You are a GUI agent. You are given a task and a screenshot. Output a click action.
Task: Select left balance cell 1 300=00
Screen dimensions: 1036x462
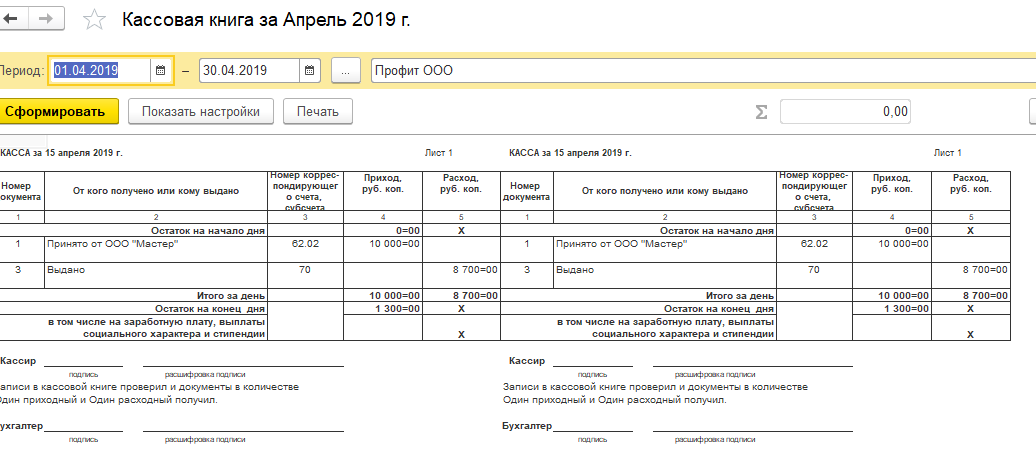383,309
